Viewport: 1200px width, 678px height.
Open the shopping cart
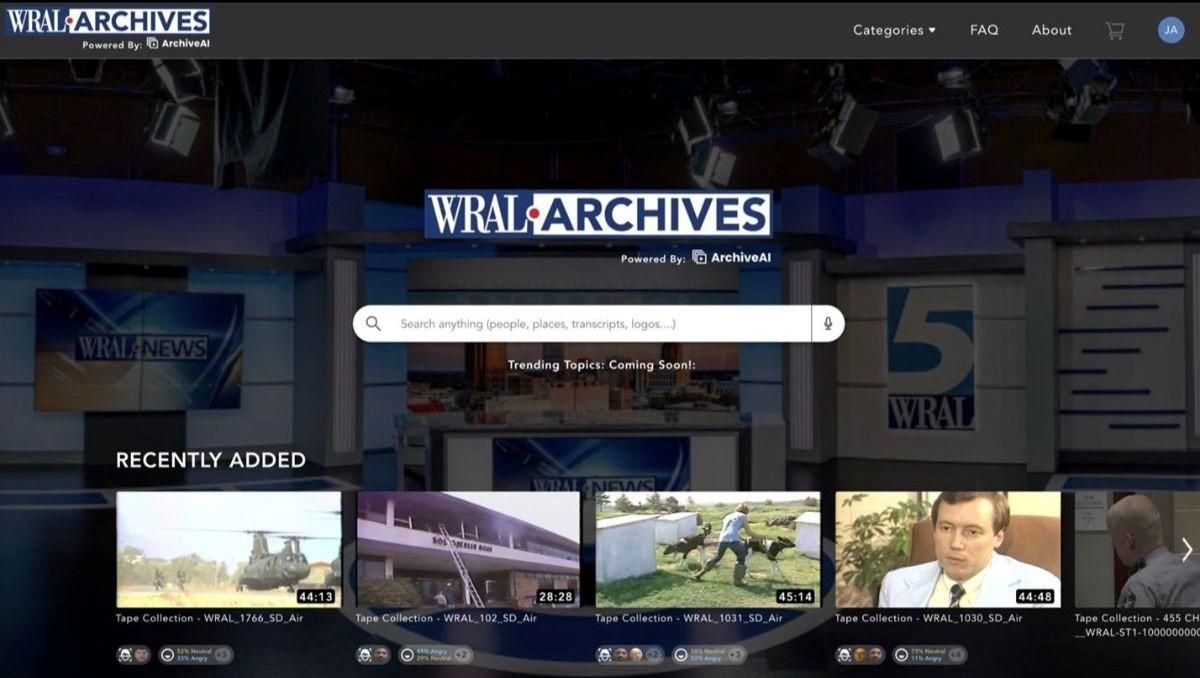tap(1114, 30)
